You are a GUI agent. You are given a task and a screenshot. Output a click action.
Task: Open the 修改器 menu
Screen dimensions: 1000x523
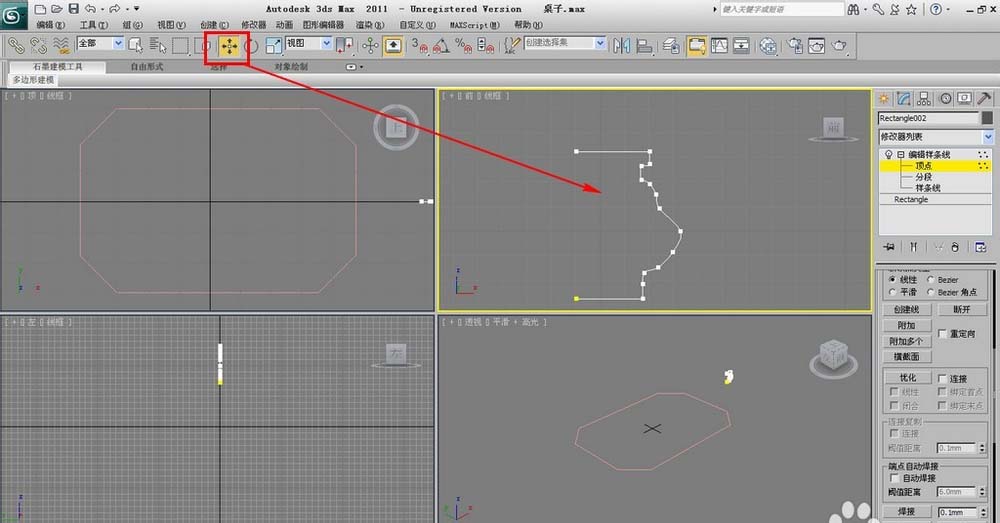(x=253, y=25)
